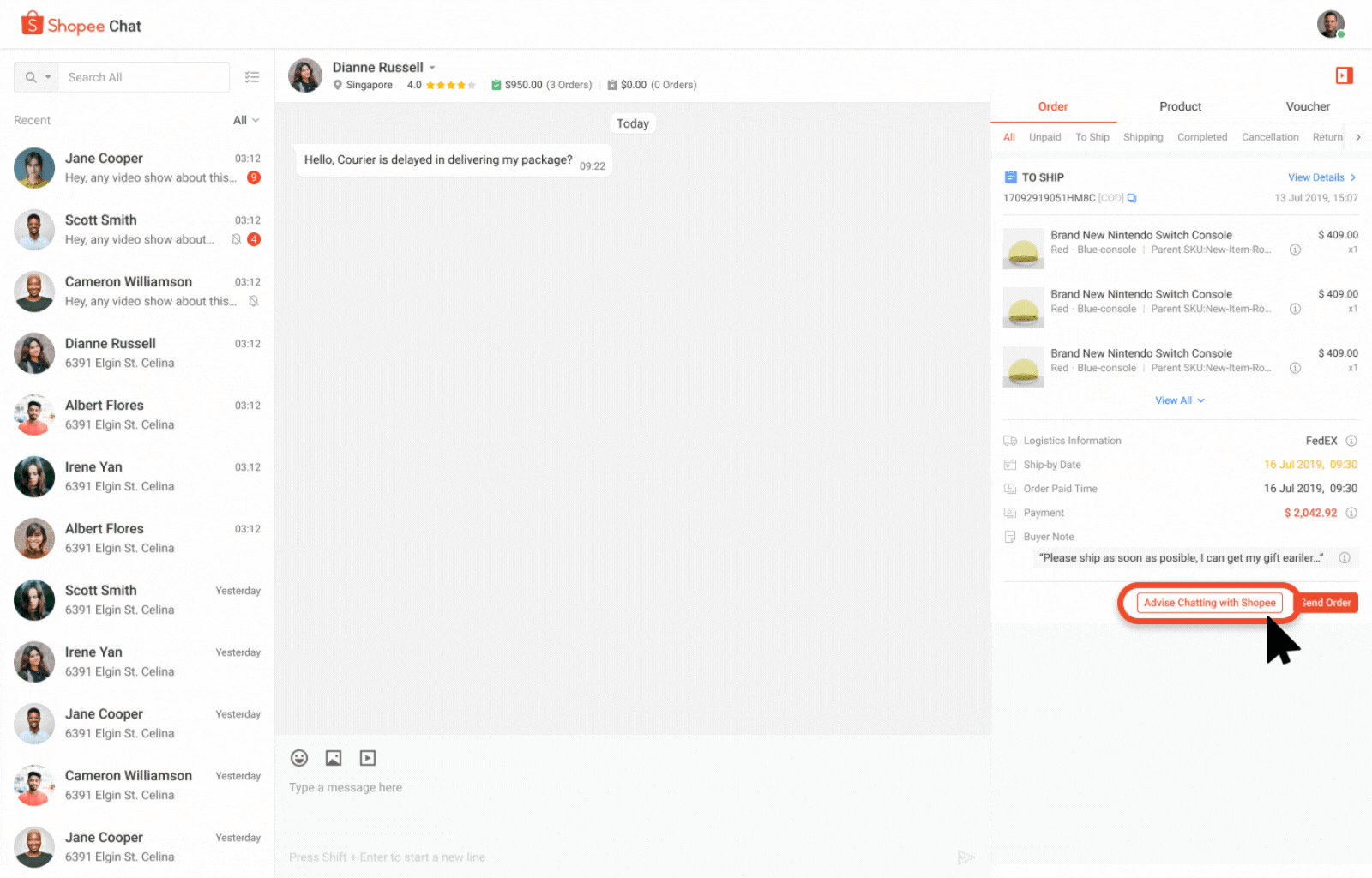Click the search magnifier in the sidebar
Image resolution: width=1372 pixels, height=878 pixels.
(29, 76)
